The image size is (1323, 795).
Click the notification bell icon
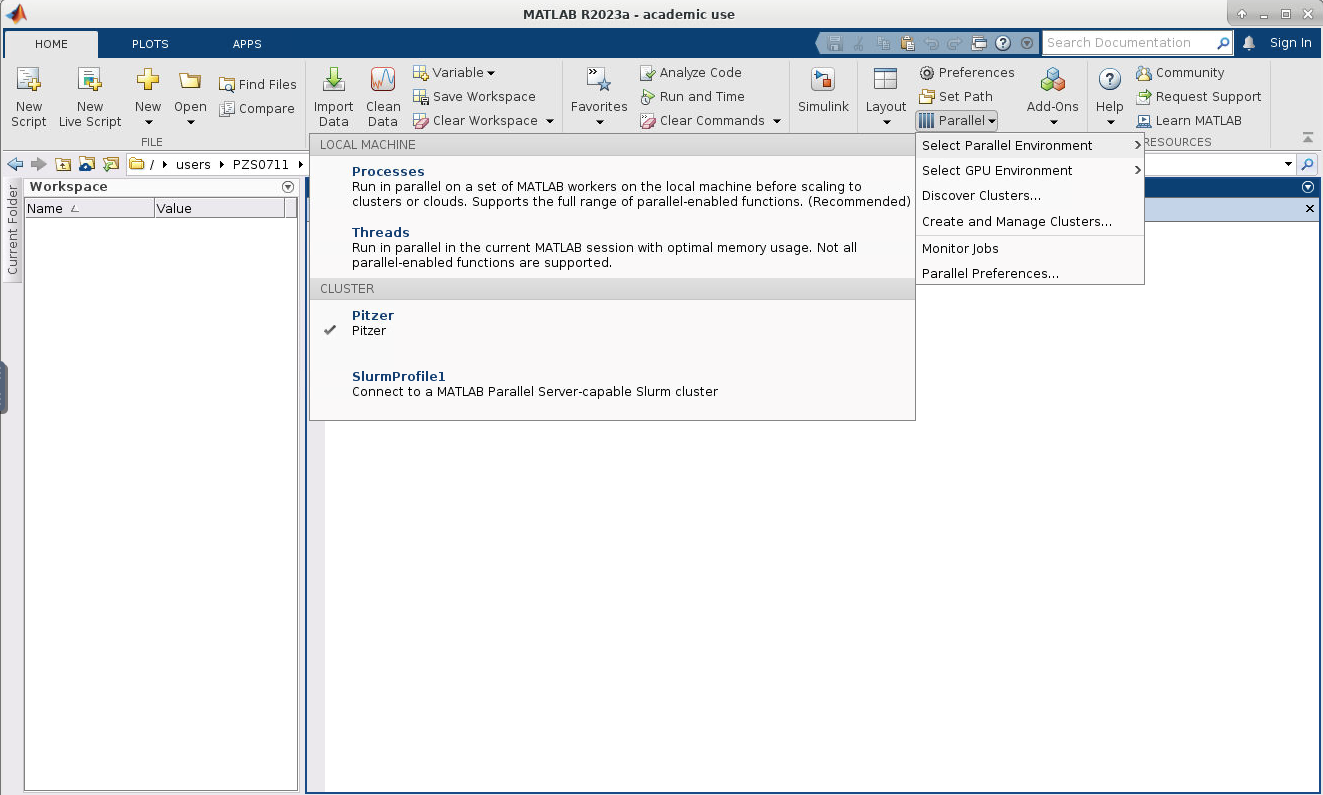(x=1249, y=43)
